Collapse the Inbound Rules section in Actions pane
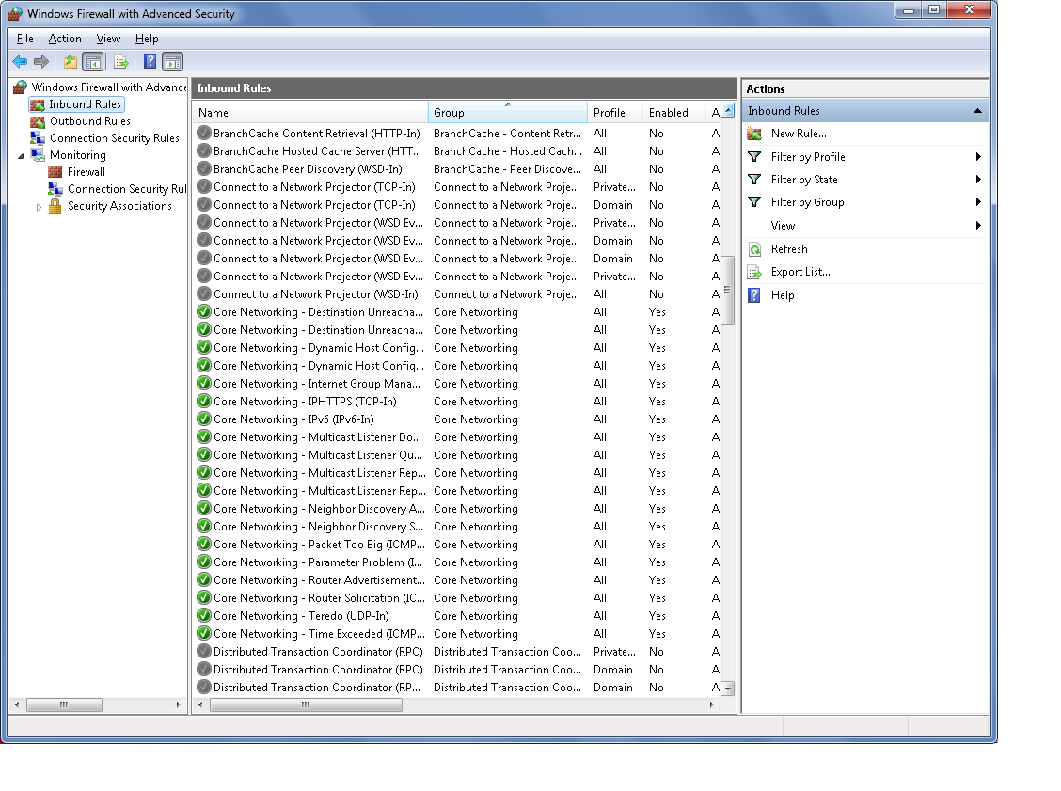Image resolution: width=1061 pixels, height=791 pixels. (978, 111)
